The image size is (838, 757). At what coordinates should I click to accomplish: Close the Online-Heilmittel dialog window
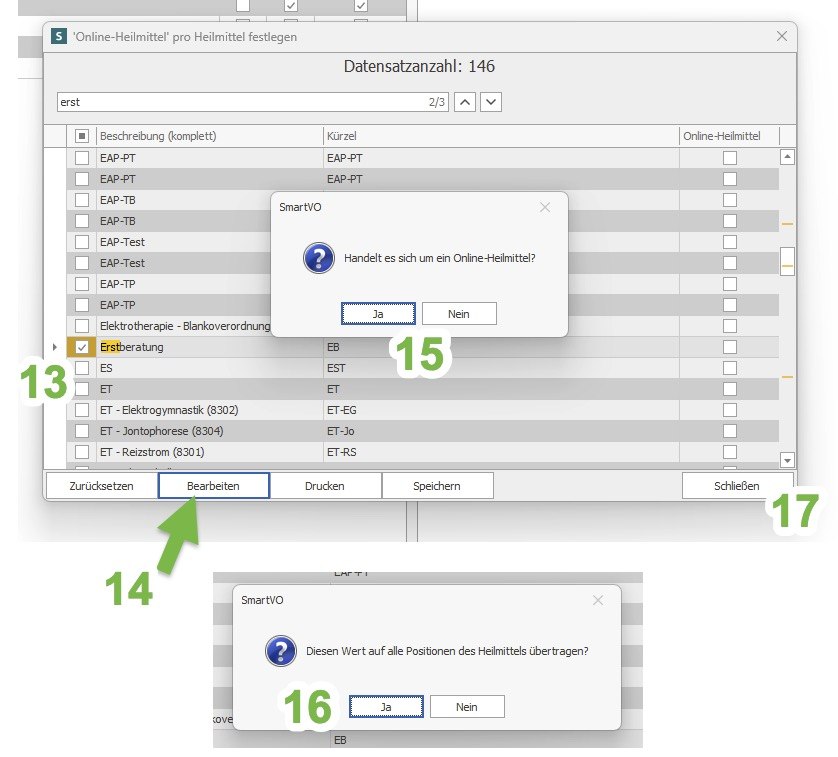[x=782, y=37]
